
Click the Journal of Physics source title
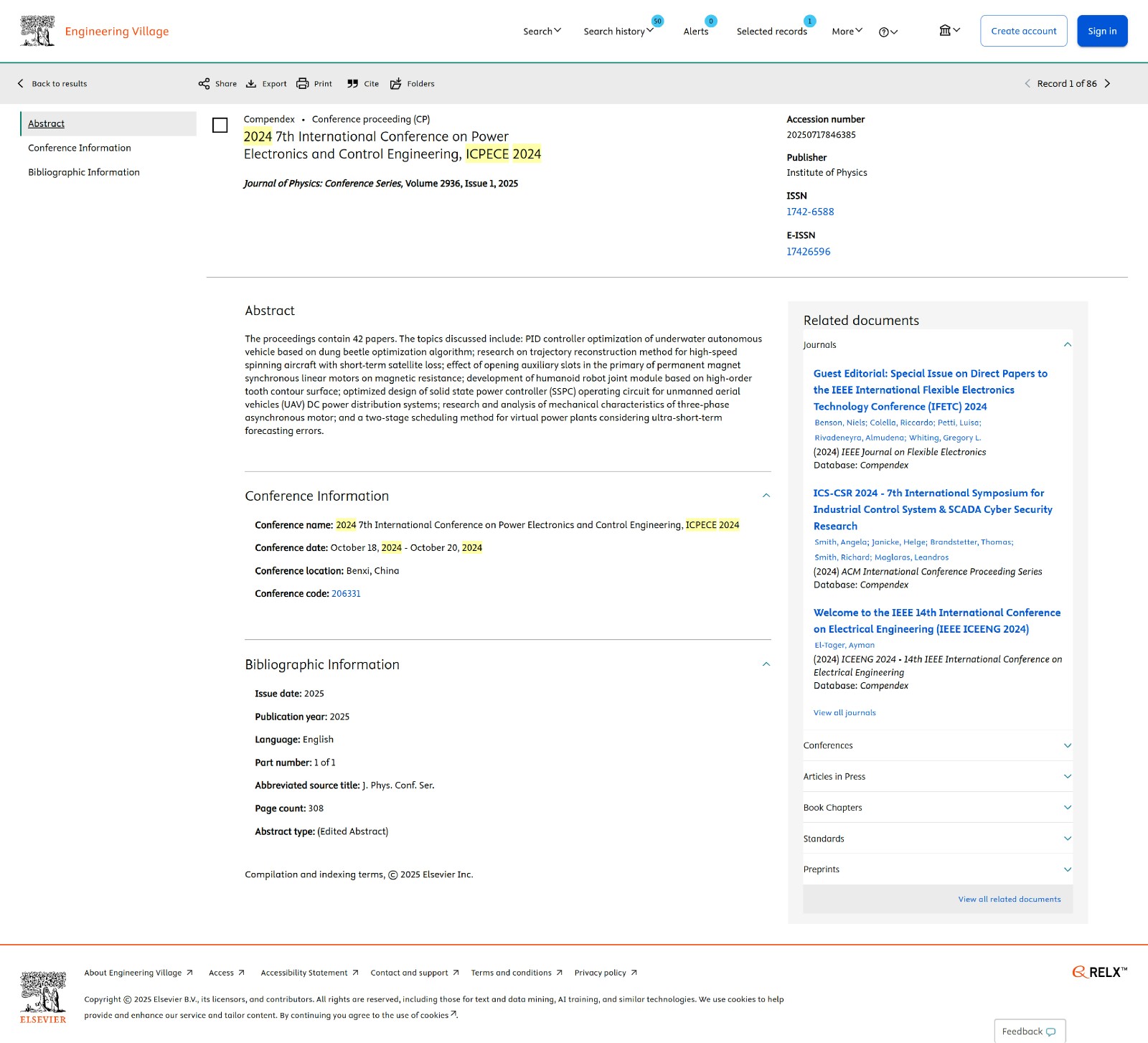(322, 184)
